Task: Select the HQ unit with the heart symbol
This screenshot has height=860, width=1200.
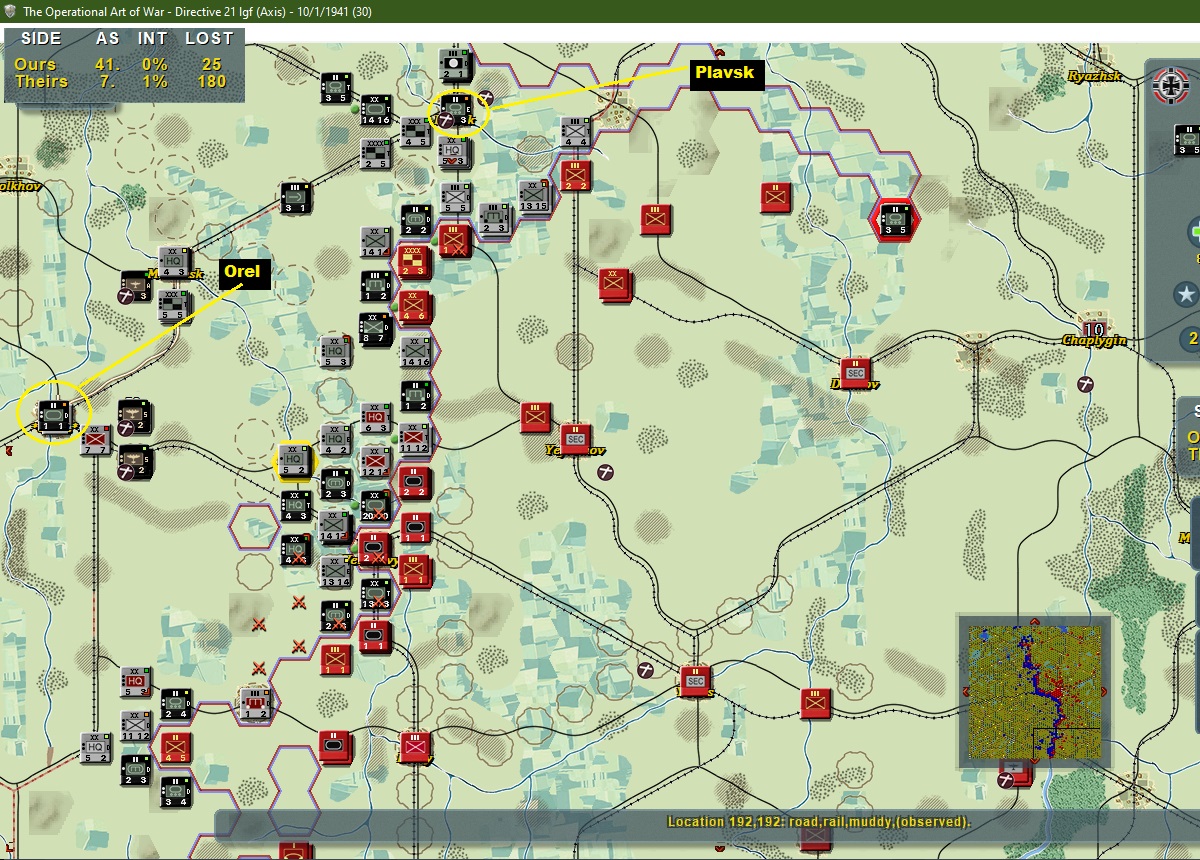Action: click(455, 151)
